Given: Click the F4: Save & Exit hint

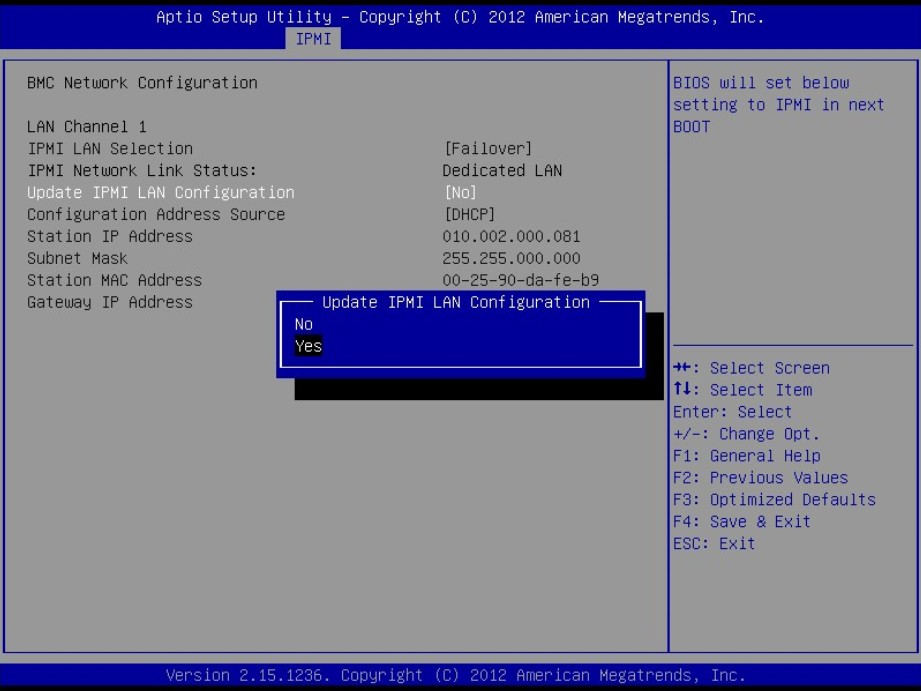Looking at the screenshot, I should (741, 522).
